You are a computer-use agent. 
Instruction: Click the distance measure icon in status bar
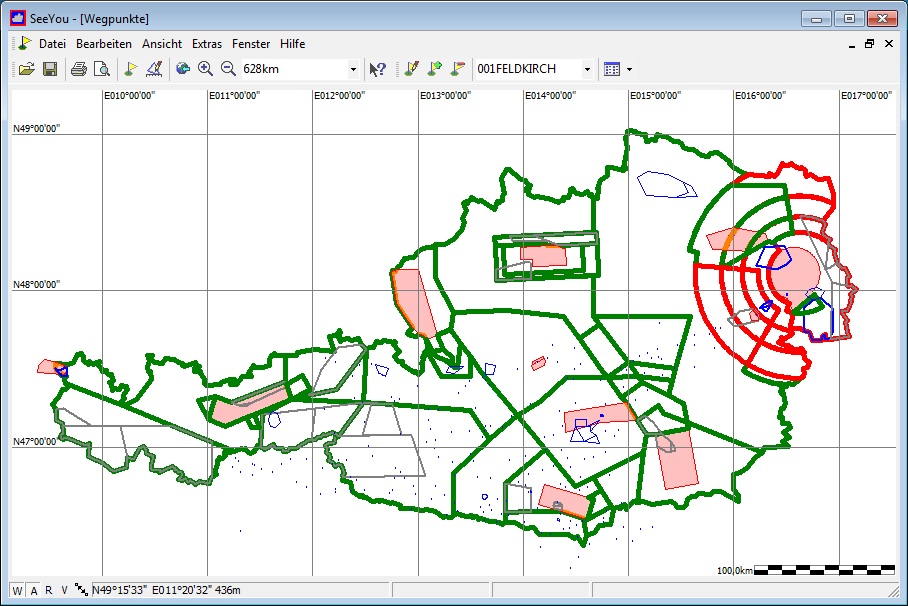(x=81, y=590)
